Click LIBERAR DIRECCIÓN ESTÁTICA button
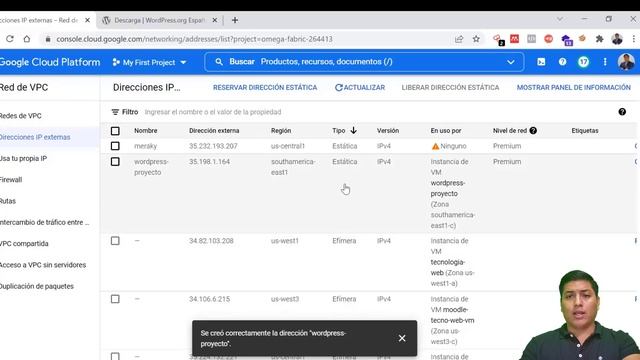This screenshot has height=360, width=640. (450, 87)
